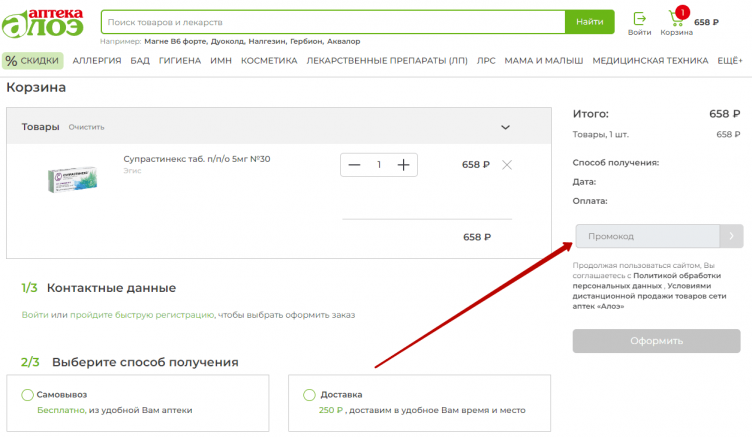This screenshot has width=752, height=437.
Task: Open the Скидки discounts section
Action: (33, 61)
